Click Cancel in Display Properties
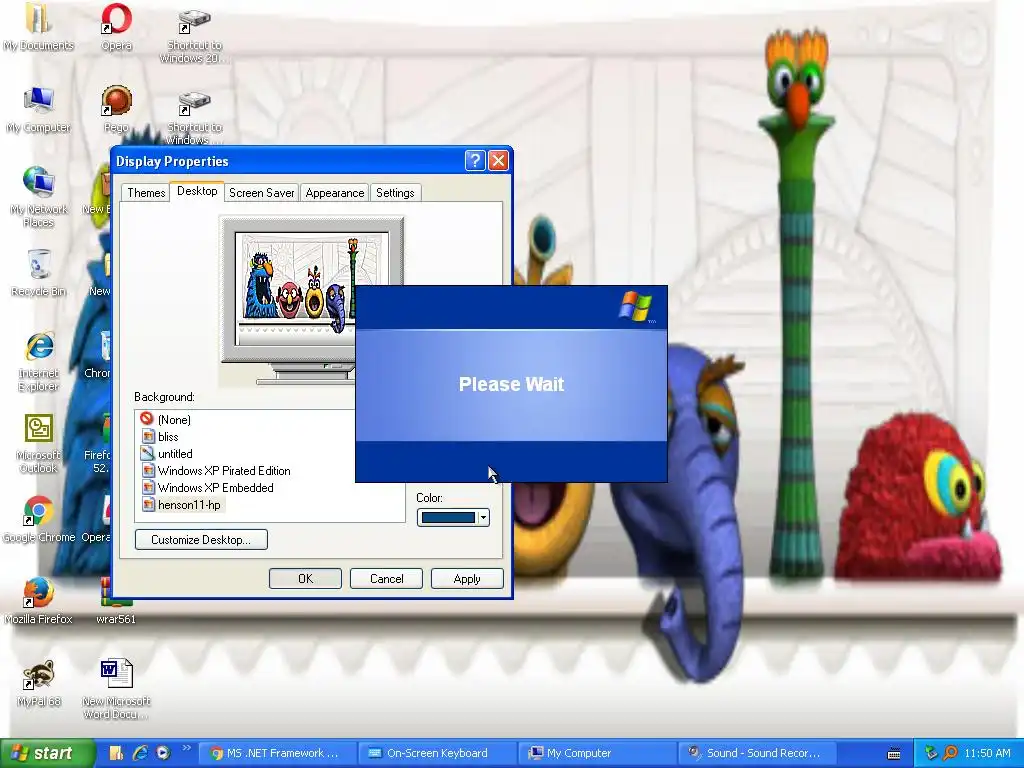Viewport: 1024px width, 768px height. [x=387, y=579]
